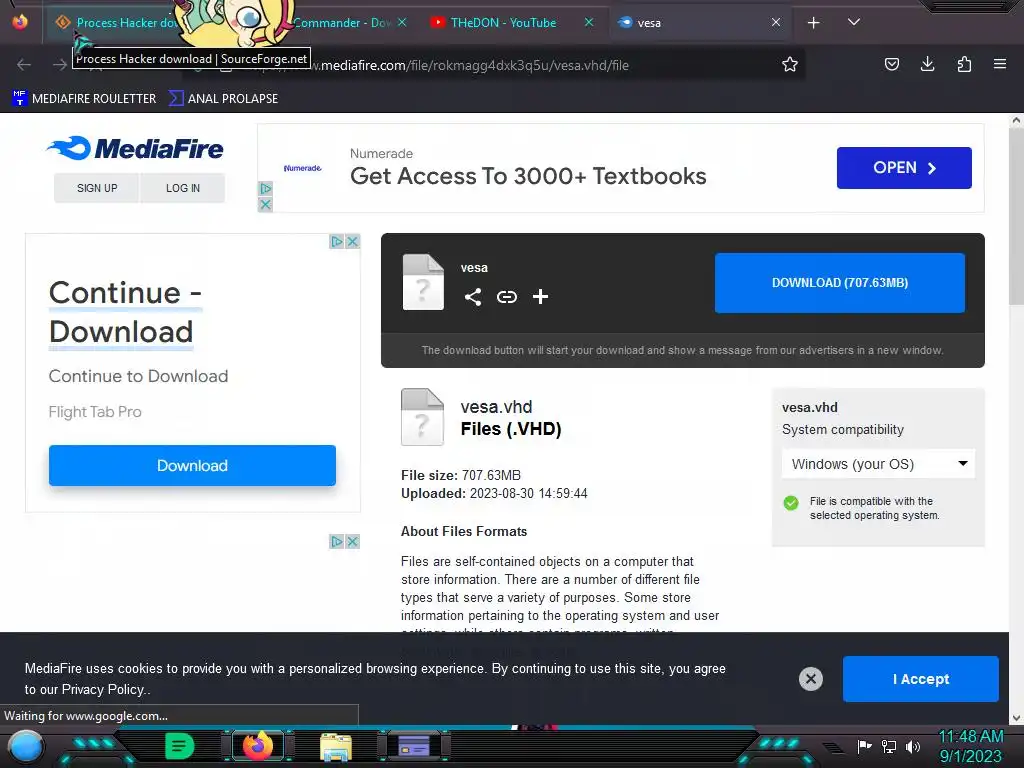1024x768 pixels.
Task: Click the plus icon to save to account
Action: point(540,297)
